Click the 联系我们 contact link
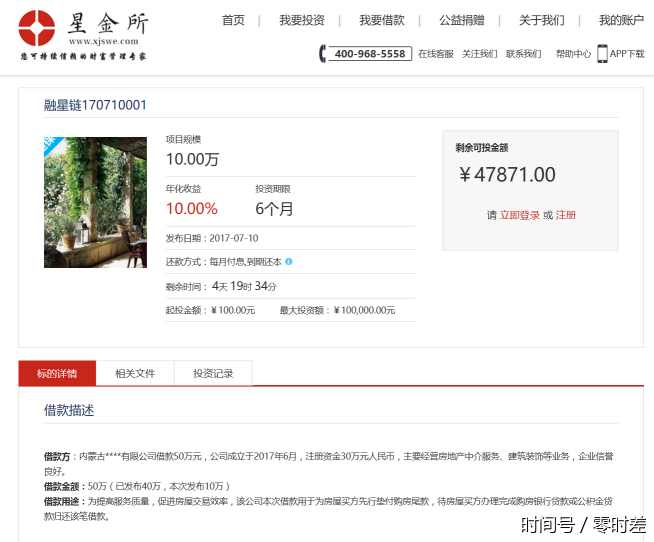654x542 pixels. pyautogui.click(x=523, y=54)
